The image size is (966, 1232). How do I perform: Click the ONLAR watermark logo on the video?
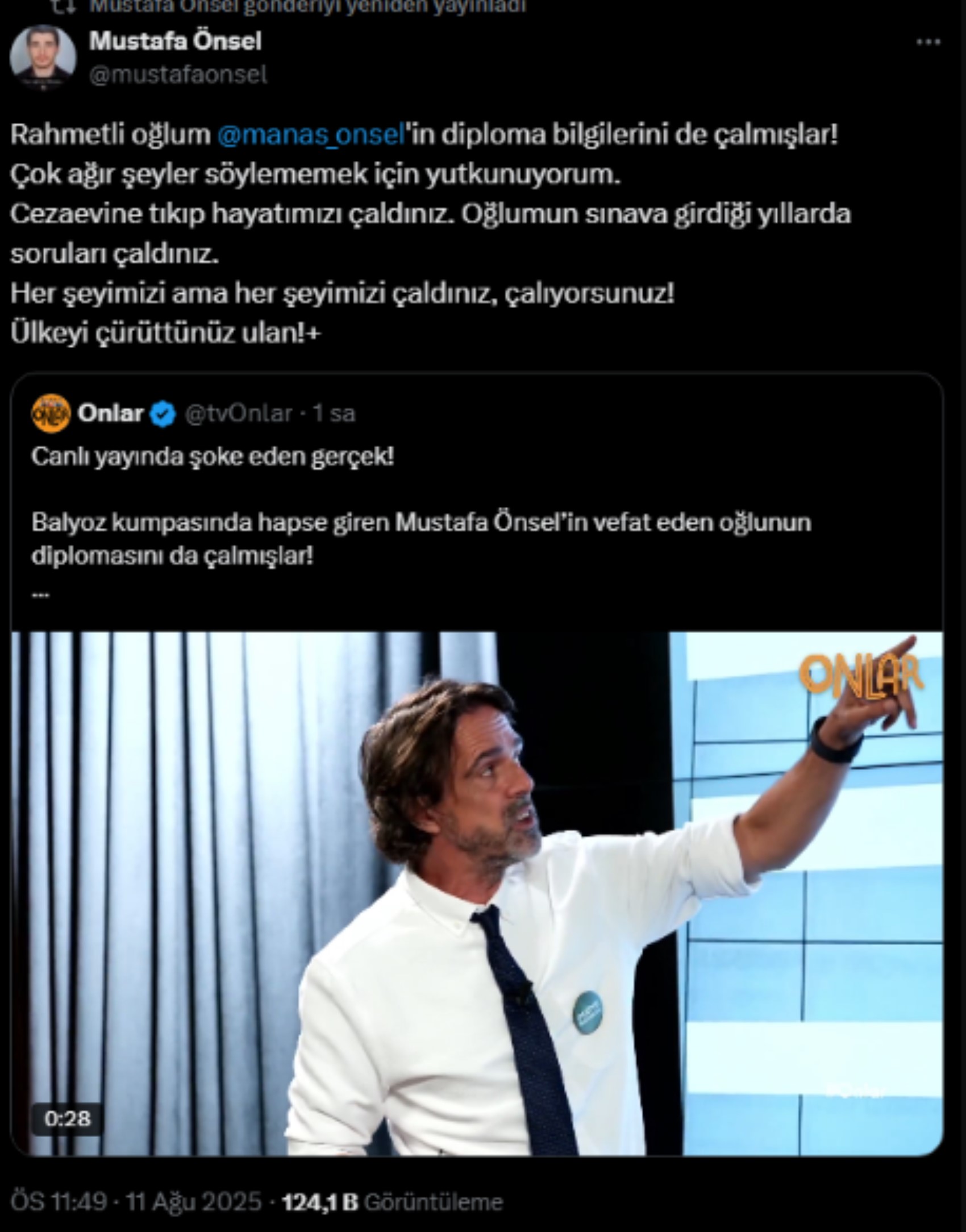(861, 676)
